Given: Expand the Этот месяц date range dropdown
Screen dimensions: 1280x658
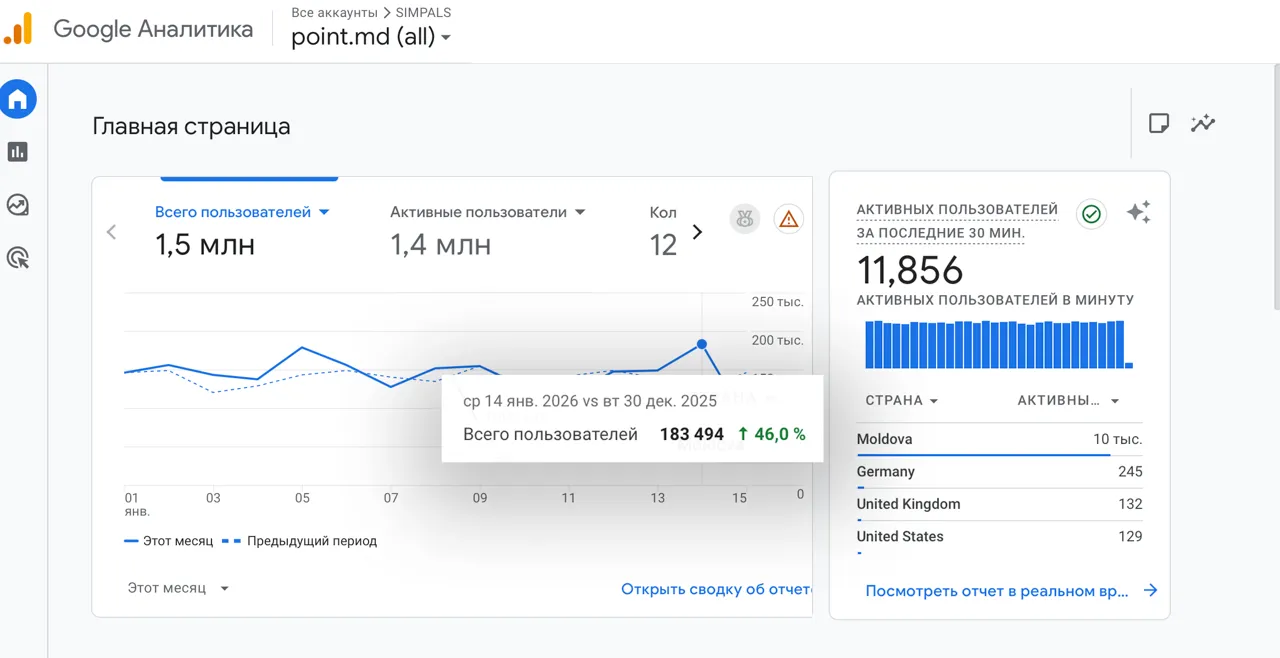Looking at the screenshot, I should click(x=179, y=588).
